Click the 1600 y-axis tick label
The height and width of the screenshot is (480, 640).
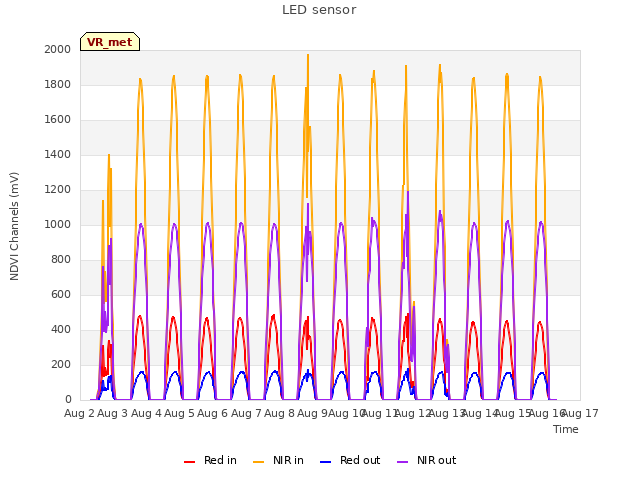tap(58, 120)
